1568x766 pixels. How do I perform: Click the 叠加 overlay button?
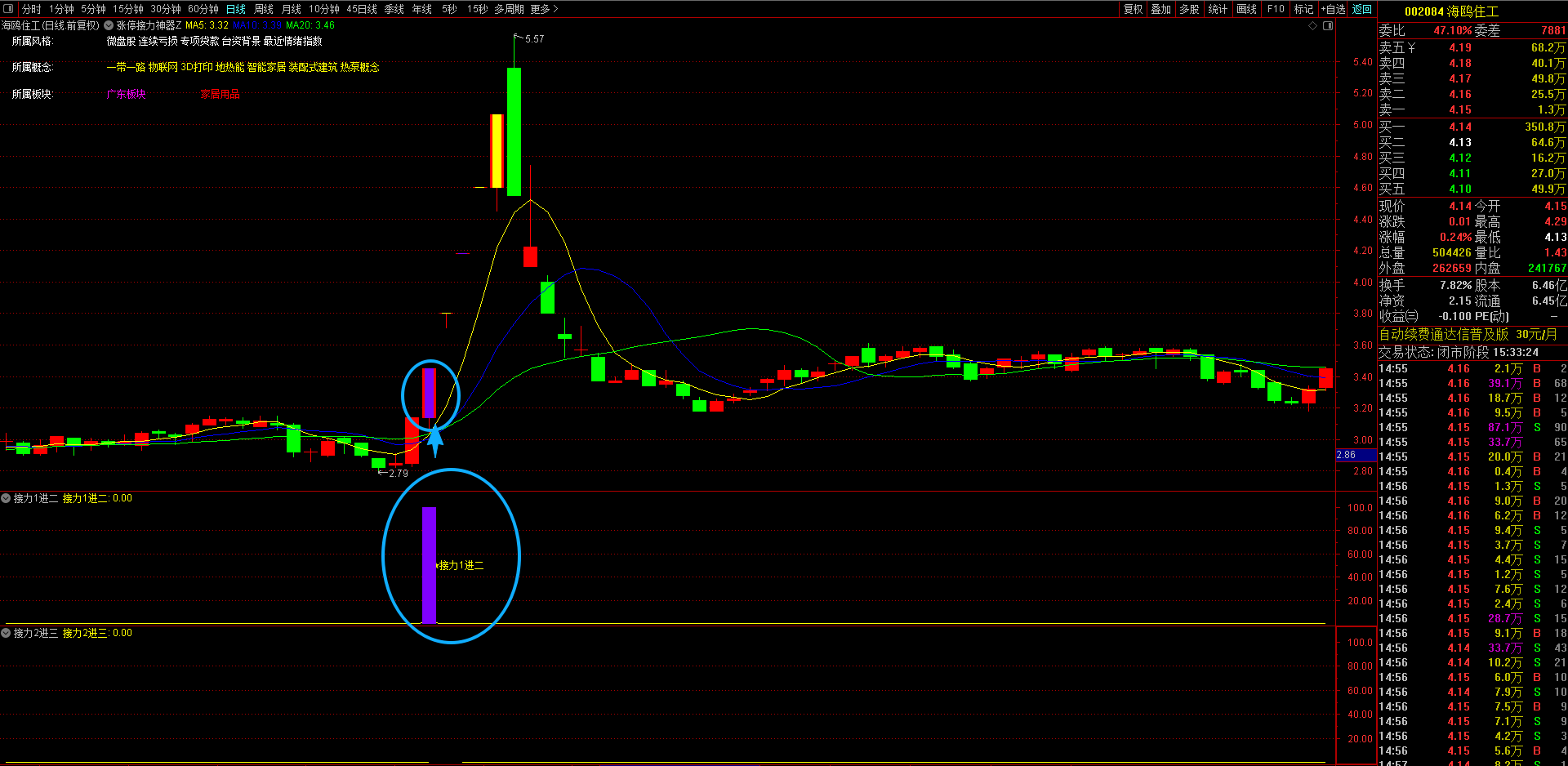point(1161,9)
